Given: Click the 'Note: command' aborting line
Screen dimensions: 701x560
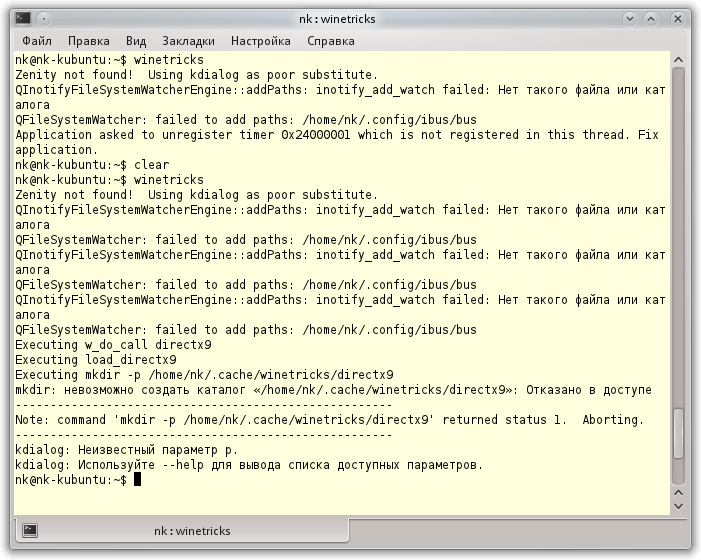Looking at the screenshot, I should (329, 420).
